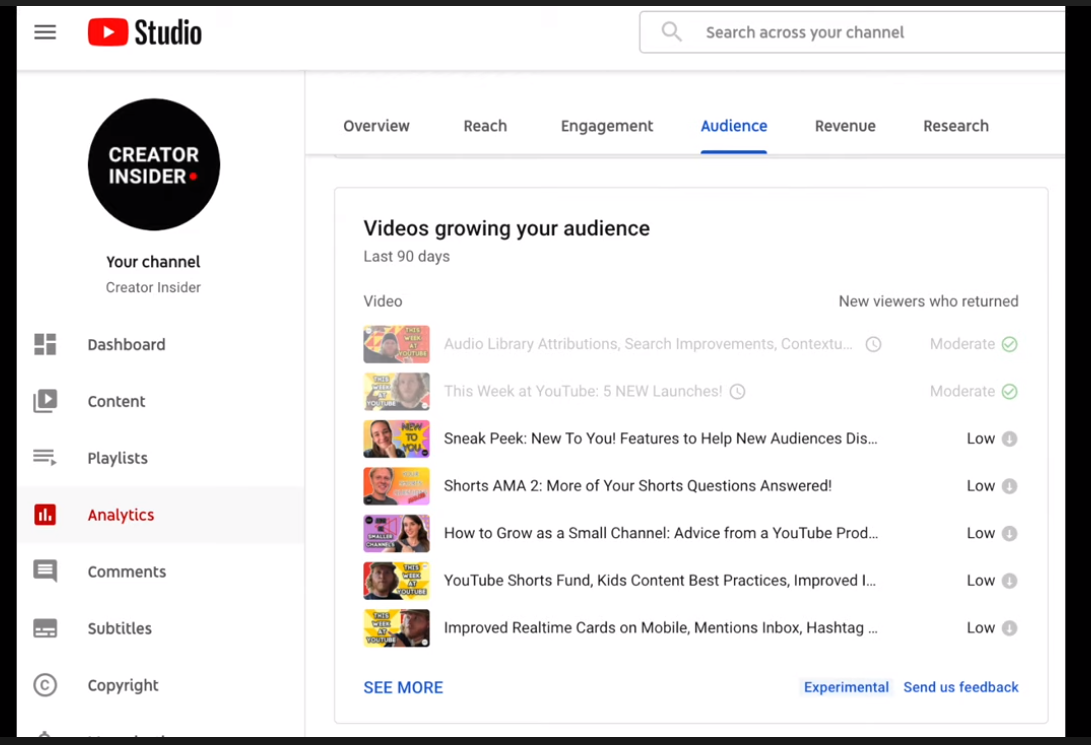The width and height of the screenshot is (1091, 745).
Task: Click Low indicator icon for Small Channel video
Action: 1010,534
